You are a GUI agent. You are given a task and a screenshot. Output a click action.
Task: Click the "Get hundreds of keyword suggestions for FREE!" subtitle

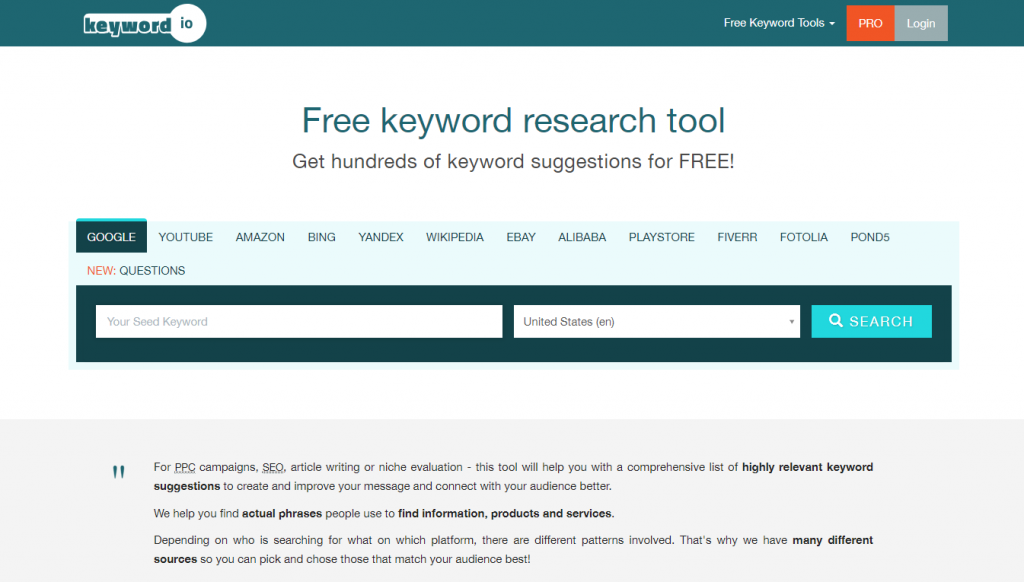tap(513, 161)
